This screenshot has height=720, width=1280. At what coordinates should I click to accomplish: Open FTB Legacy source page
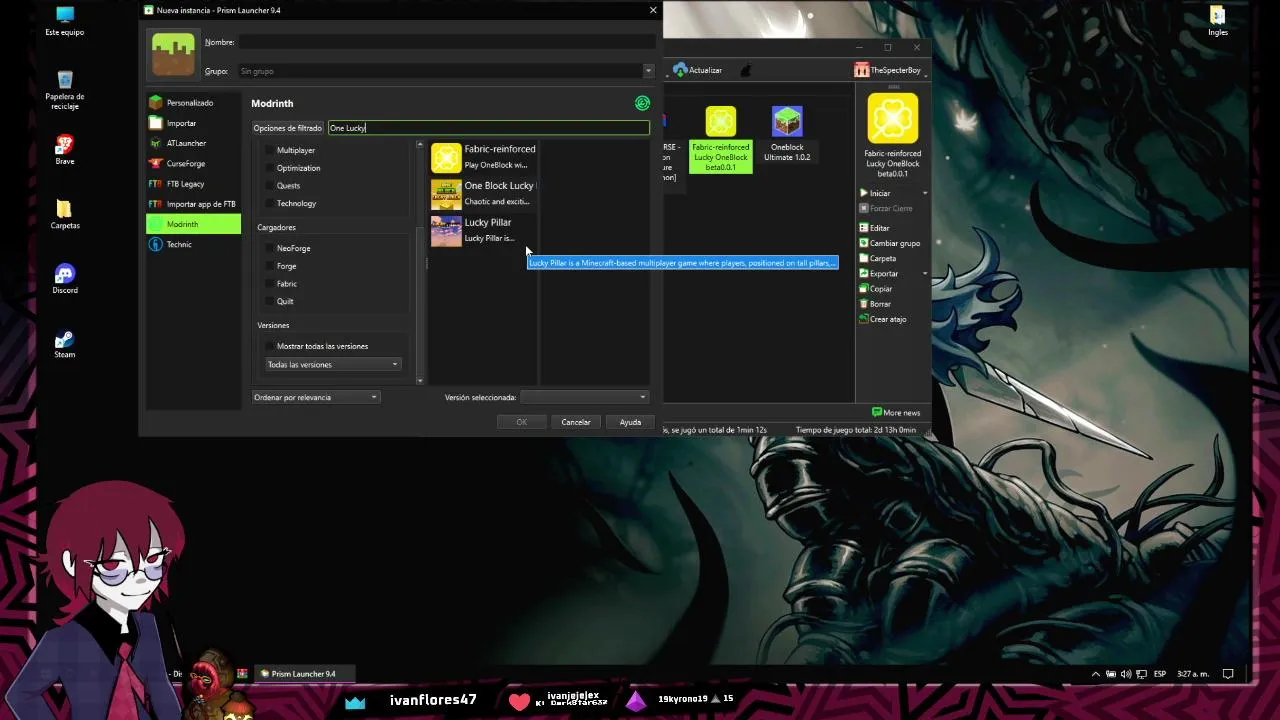tap(193, 184)
